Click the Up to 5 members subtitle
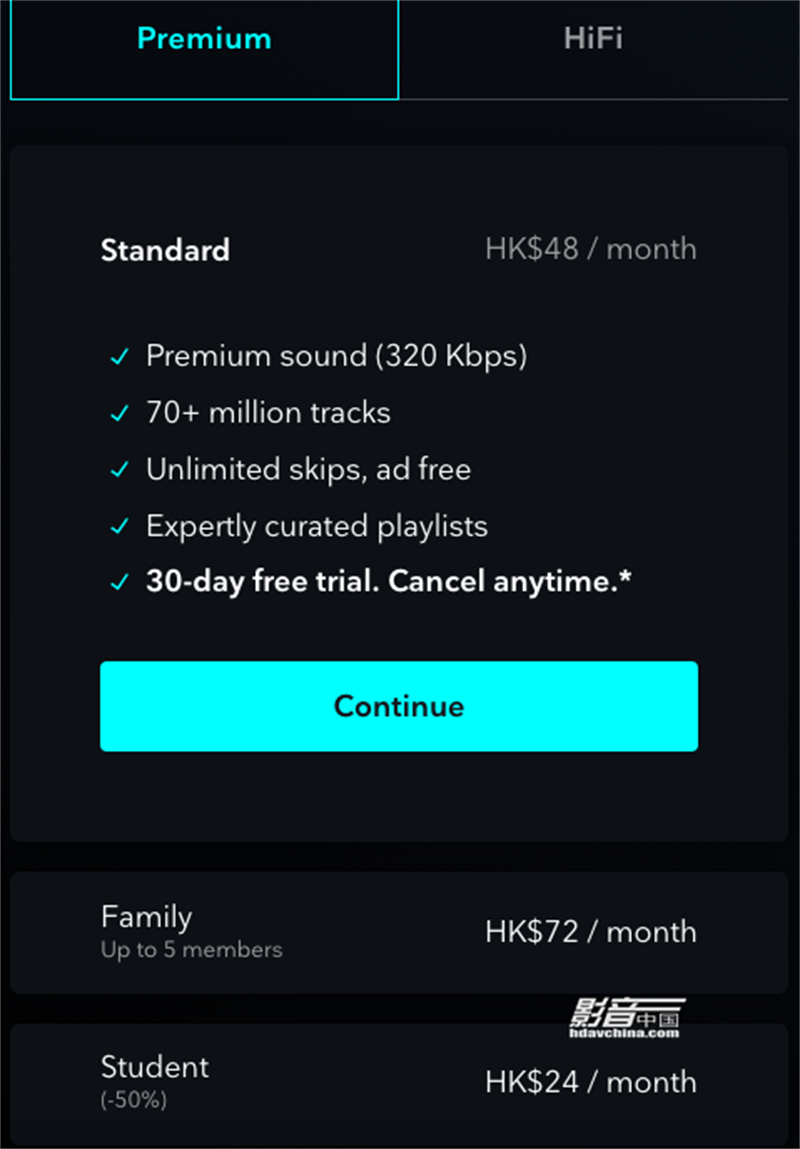This screenshot has width=800, height=1149. point(191,950)
